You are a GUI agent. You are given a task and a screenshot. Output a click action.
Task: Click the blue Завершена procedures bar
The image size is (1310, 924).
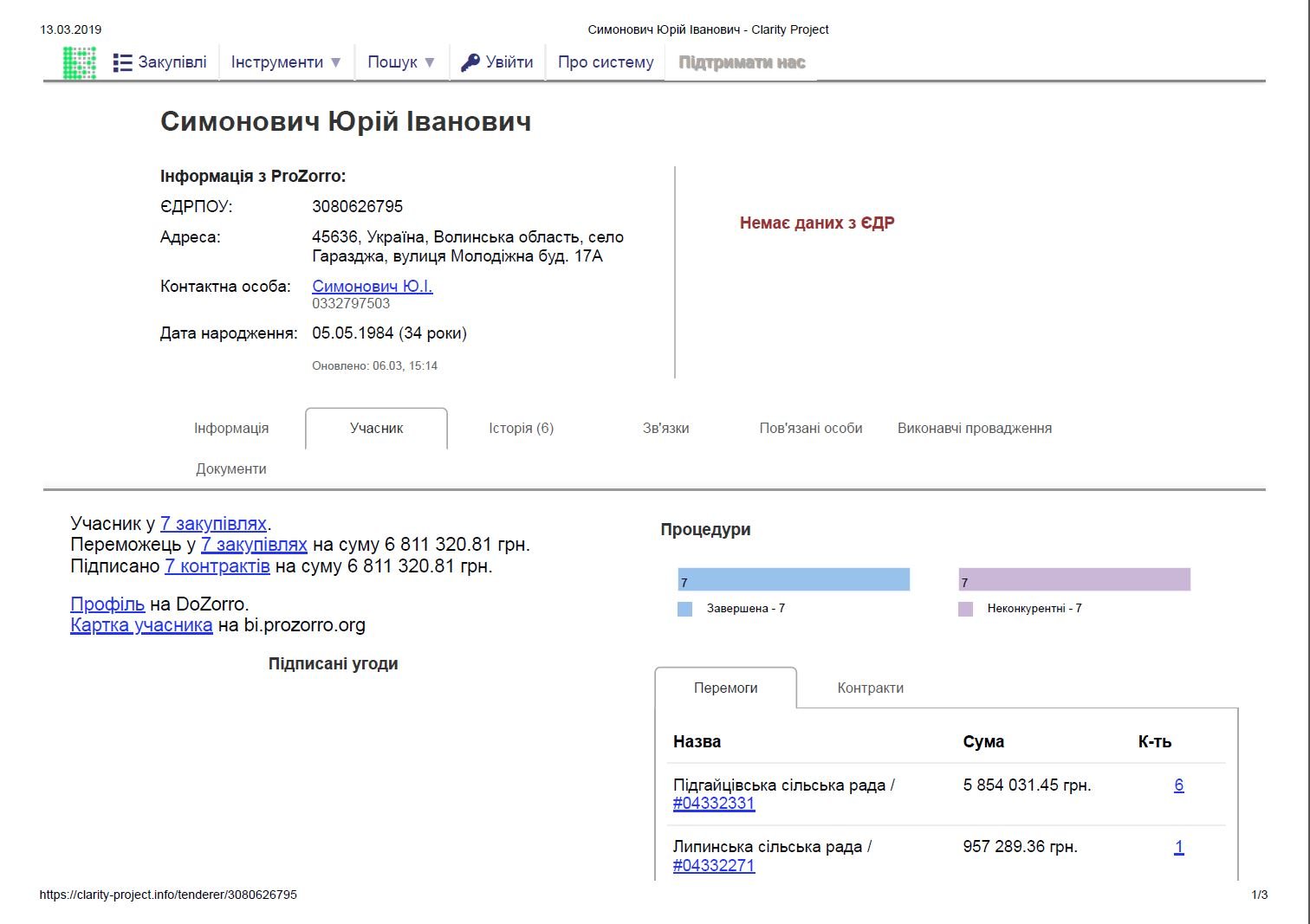[794, 579]
